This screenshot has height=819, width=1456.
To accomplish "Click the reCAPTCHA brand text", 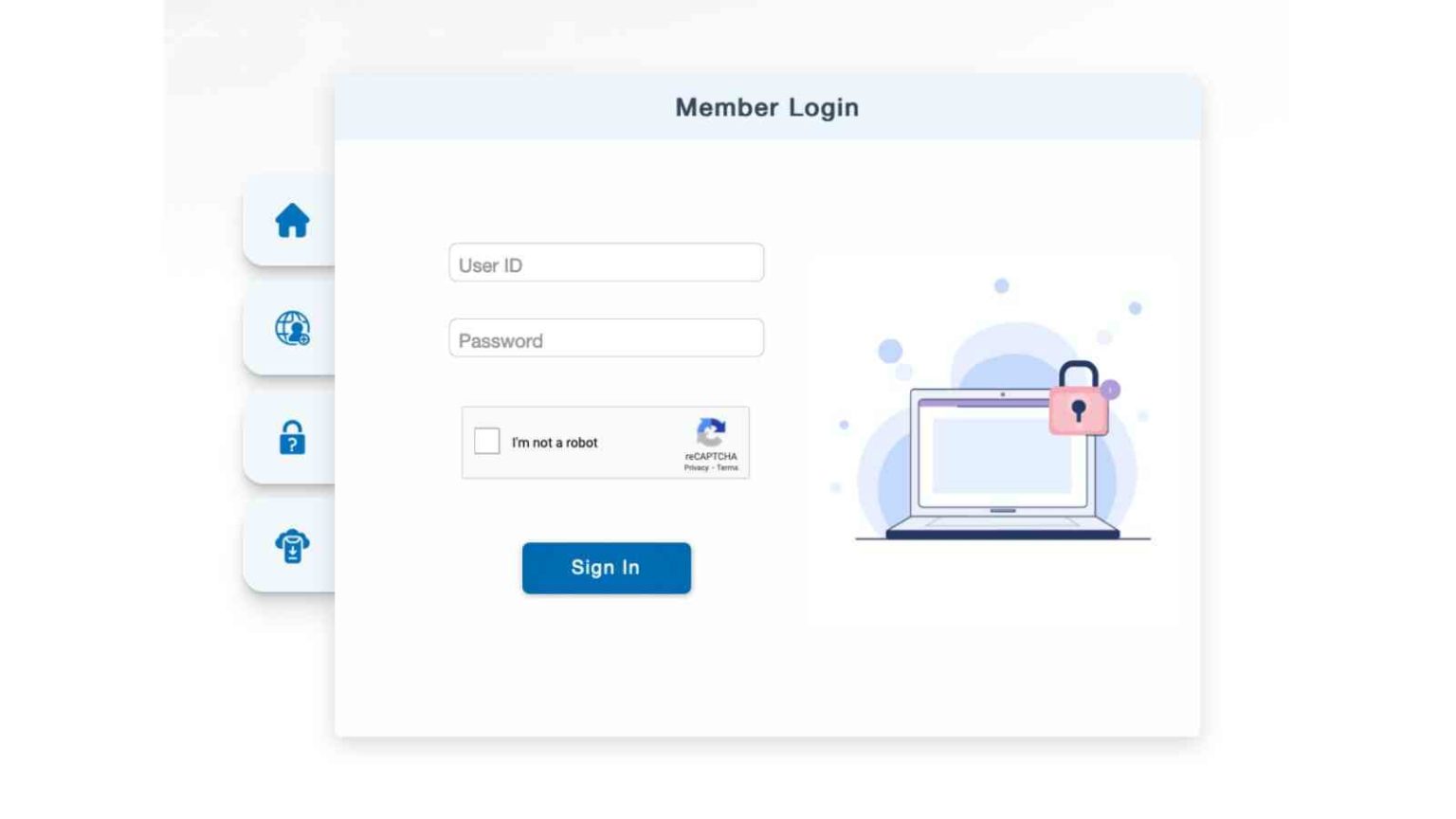I will point(711,457).
